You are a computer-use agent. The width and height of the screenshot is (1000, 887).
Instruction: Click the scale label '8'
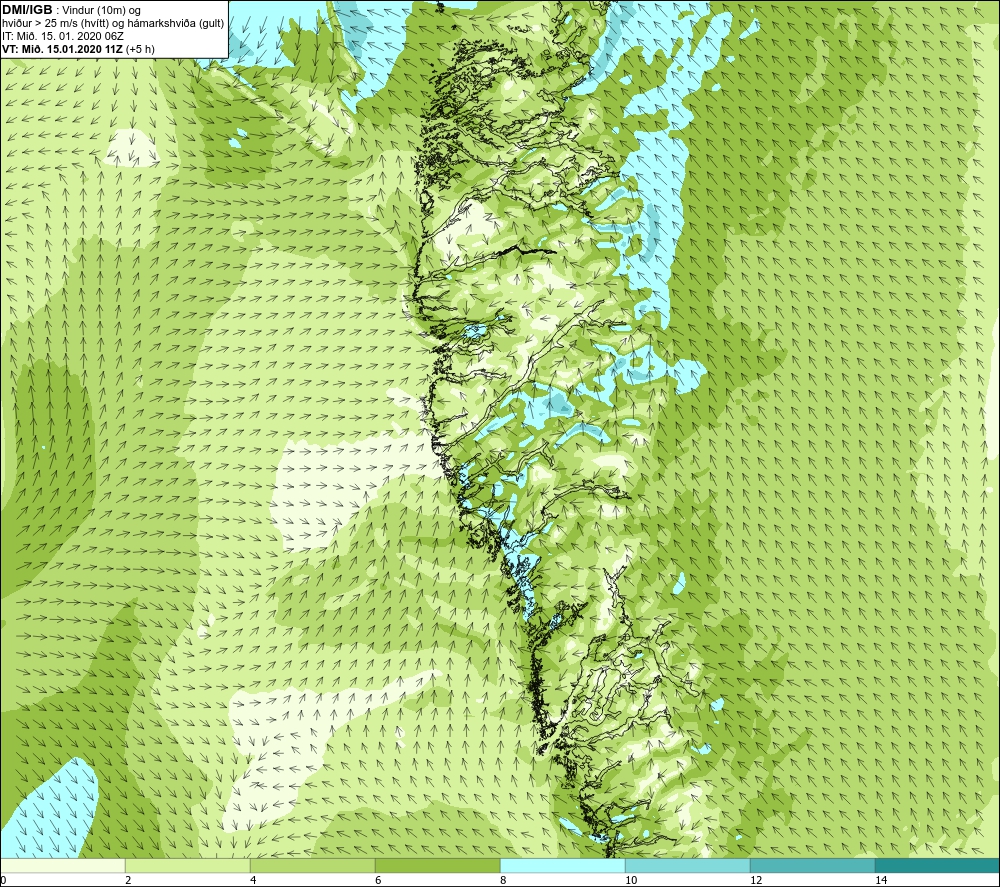click(503, 880)
